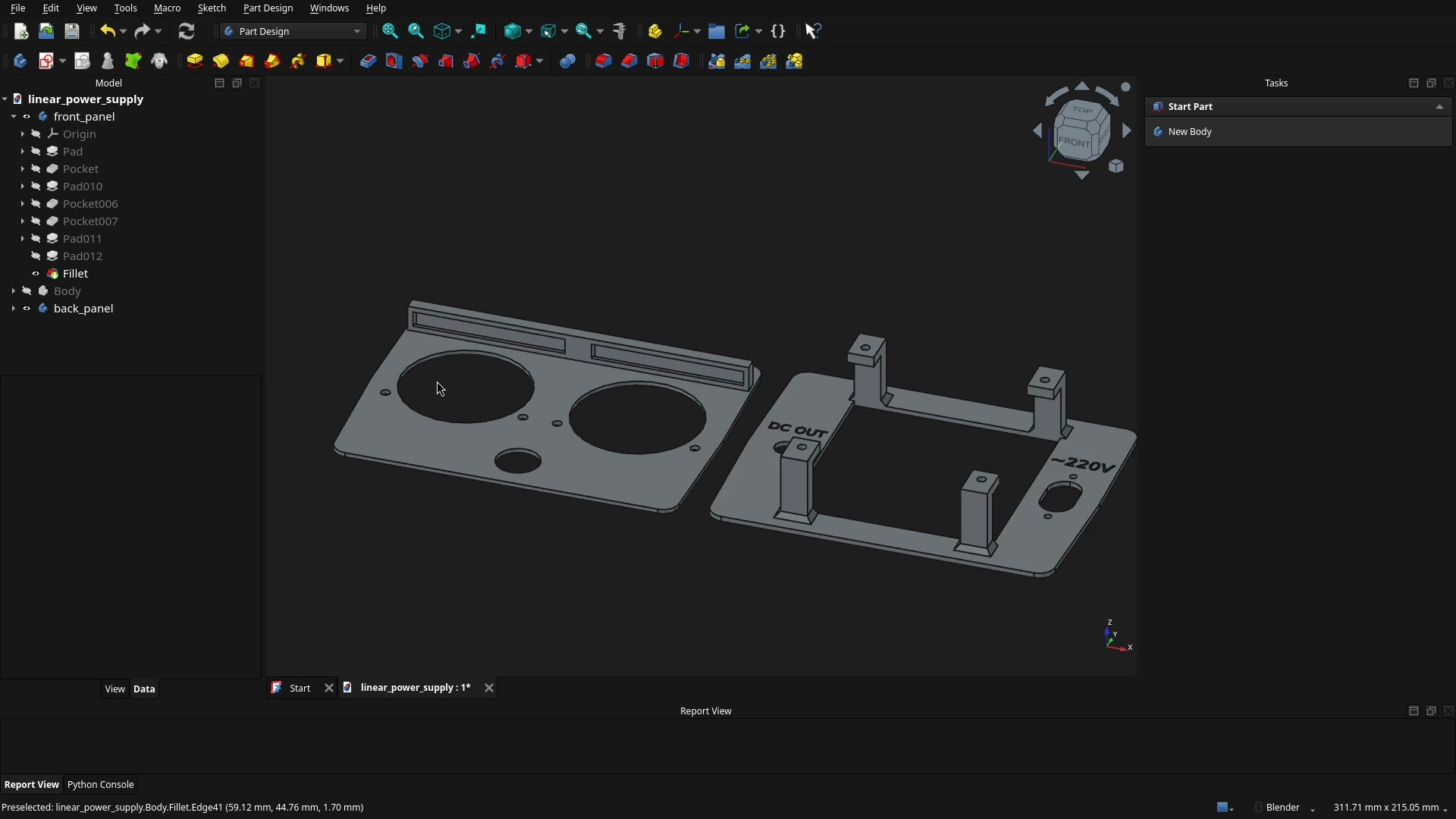
Task: Select the Create Sketch tool
Action: click(47, 61)
